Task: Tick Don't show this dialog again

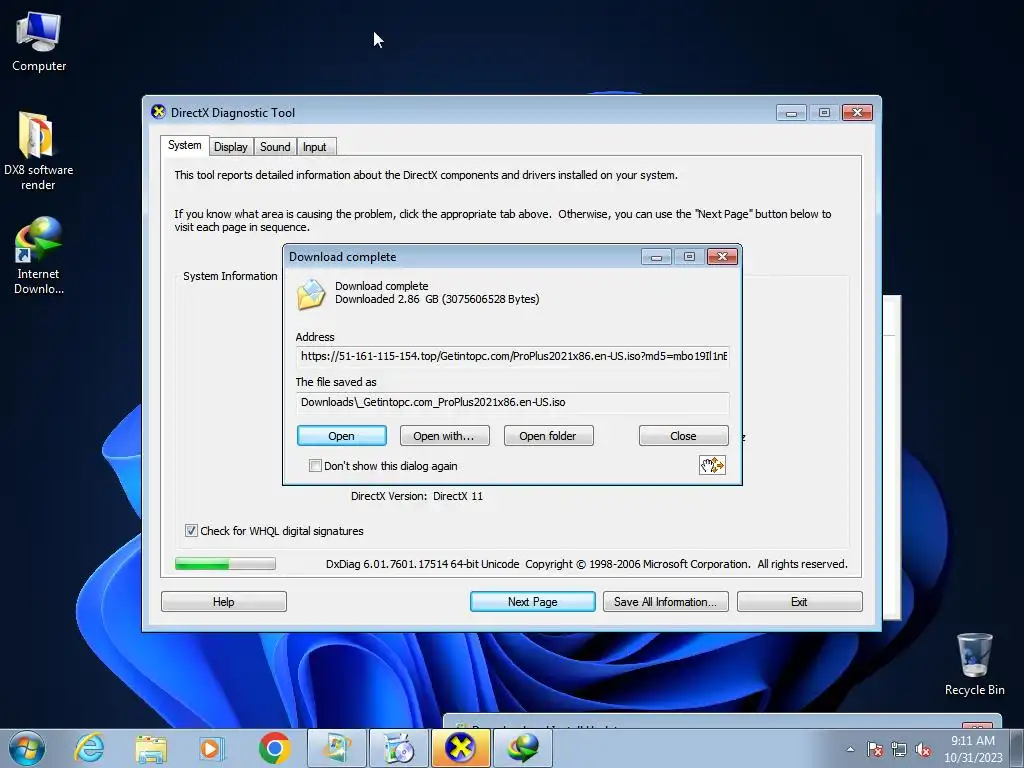Action: point(315,466)
